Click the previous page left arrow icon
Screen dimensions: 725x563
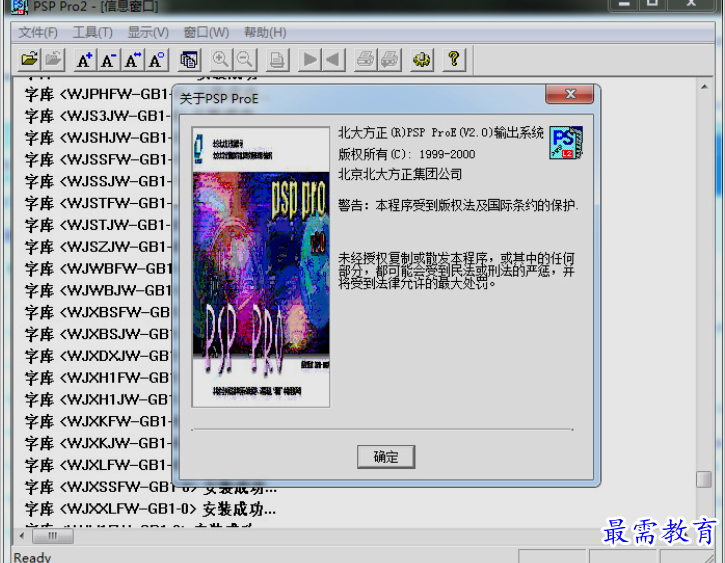(333, 60)
